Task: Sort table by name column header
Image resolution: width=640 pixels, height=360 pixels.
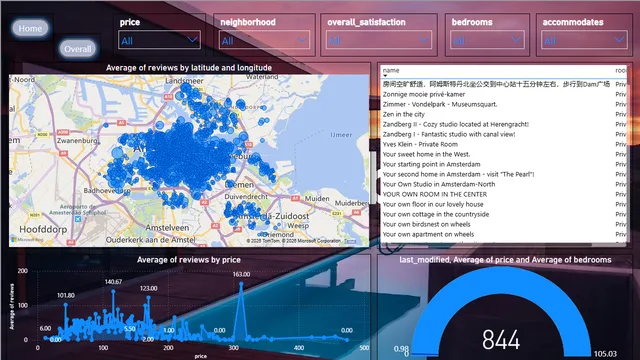Action: click(x=391, y=70)
